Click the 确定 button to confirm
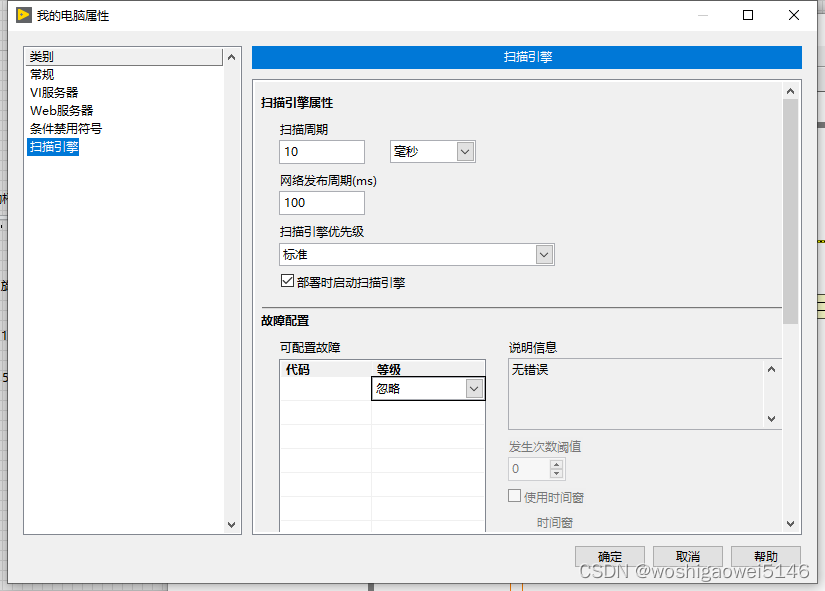This screenshot has width=825, height=591. point(609,556)
